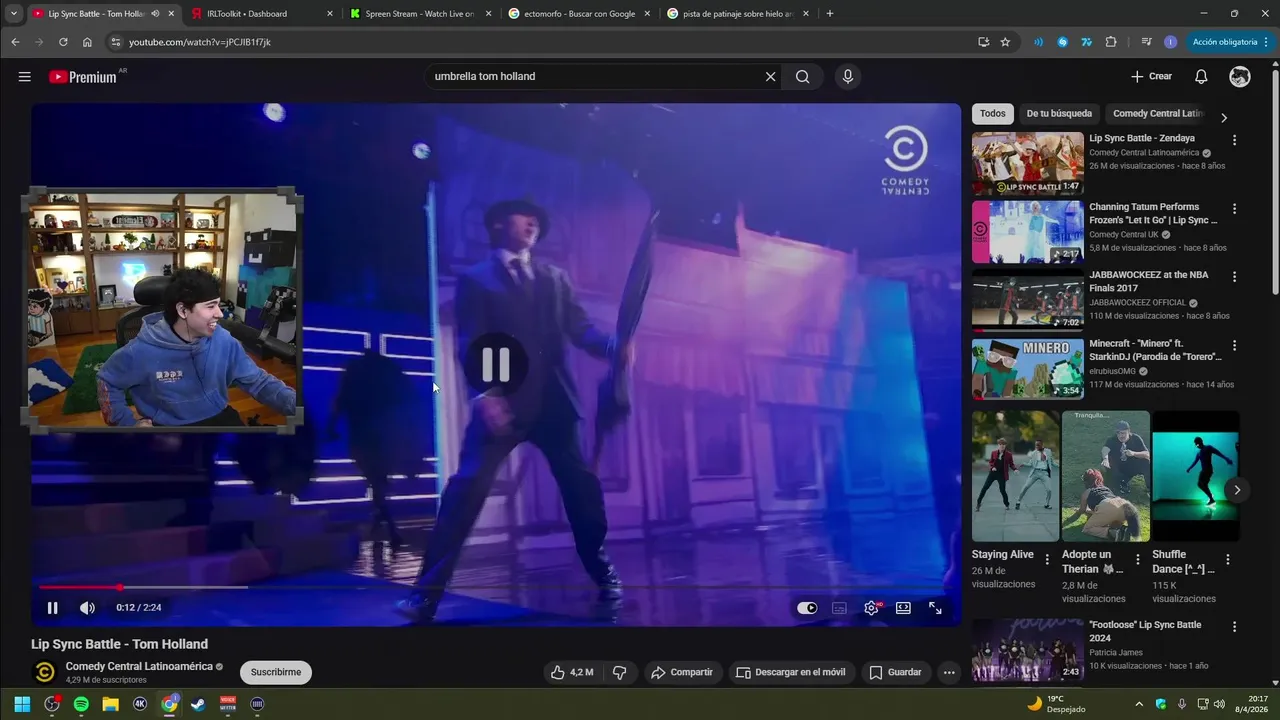Toggle the autoplay switch in the player
The height and width of the screenshot is (720, 1280).
tap(807, 607)
